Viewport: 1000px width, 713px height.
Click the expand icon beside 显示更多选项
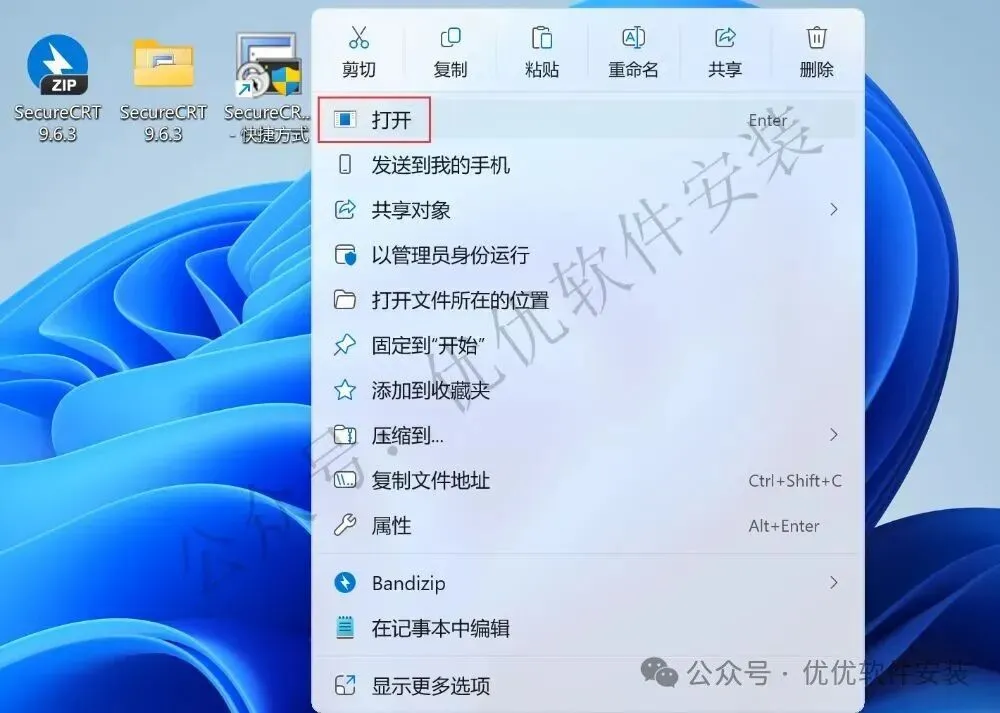point(345,686)
